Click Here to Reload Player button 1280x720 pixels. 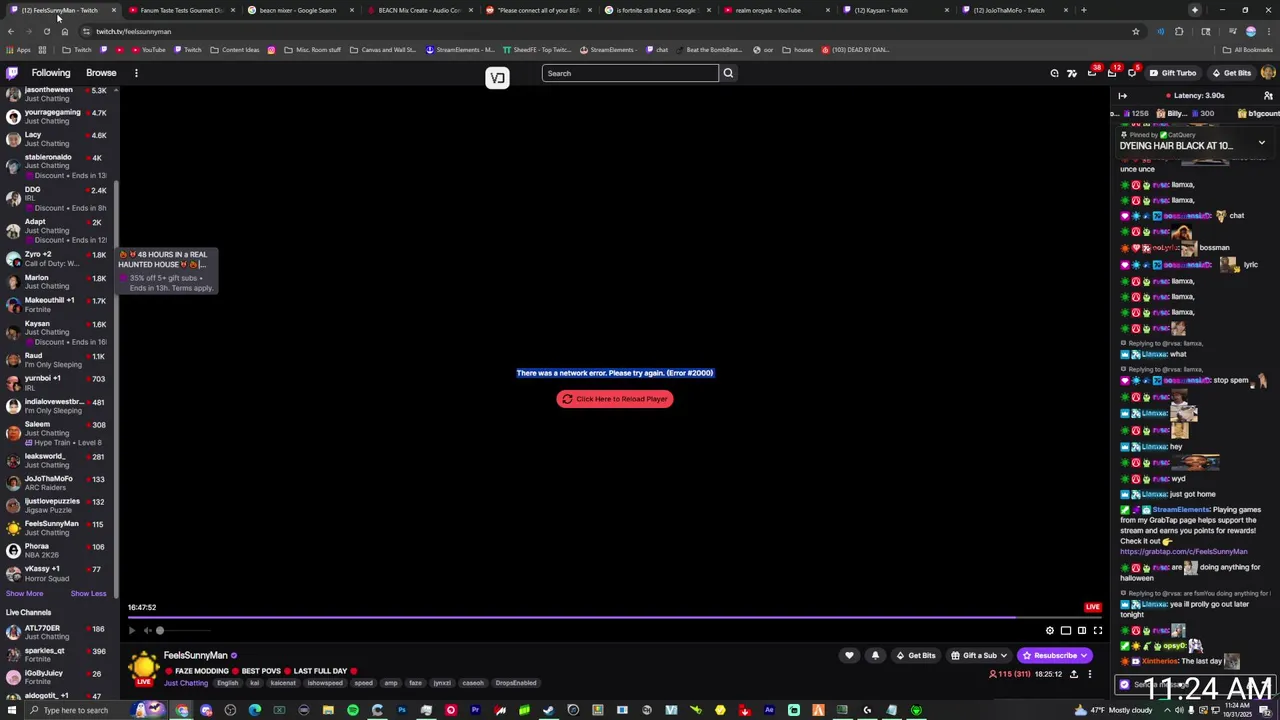[614, 399]
